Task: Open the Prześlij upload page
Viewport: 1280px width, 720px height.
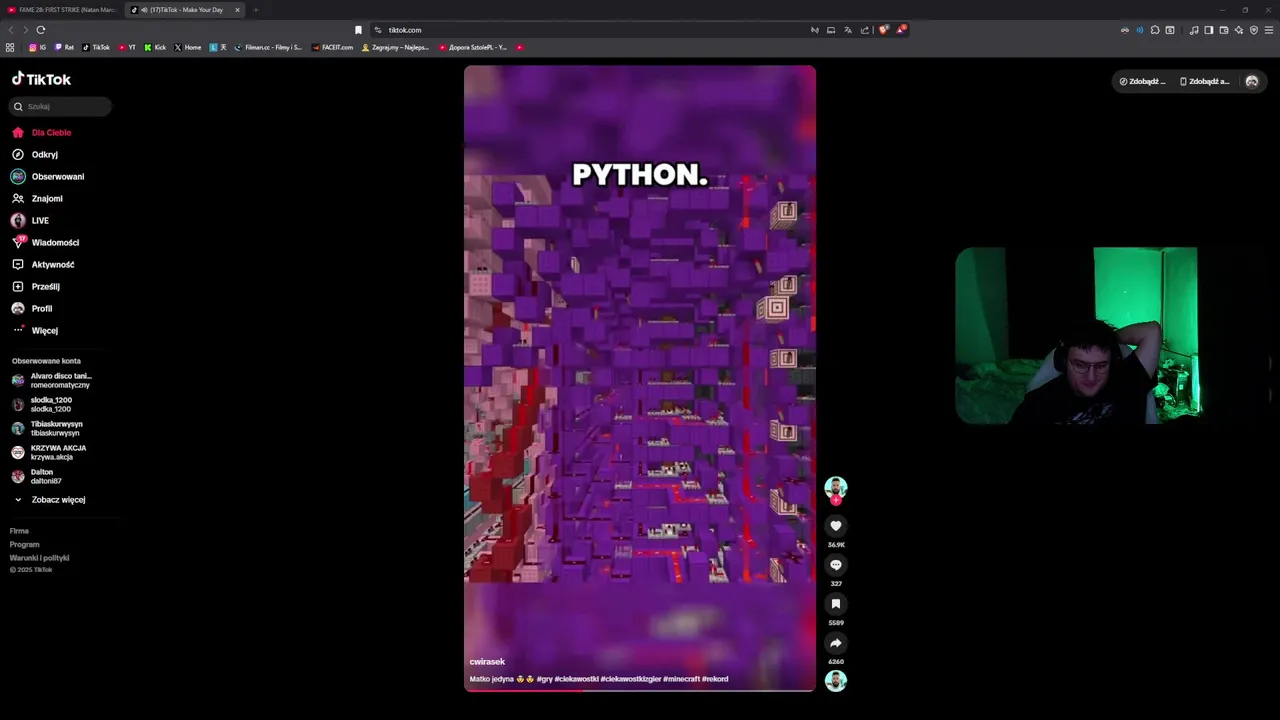Action: (36, 286)
